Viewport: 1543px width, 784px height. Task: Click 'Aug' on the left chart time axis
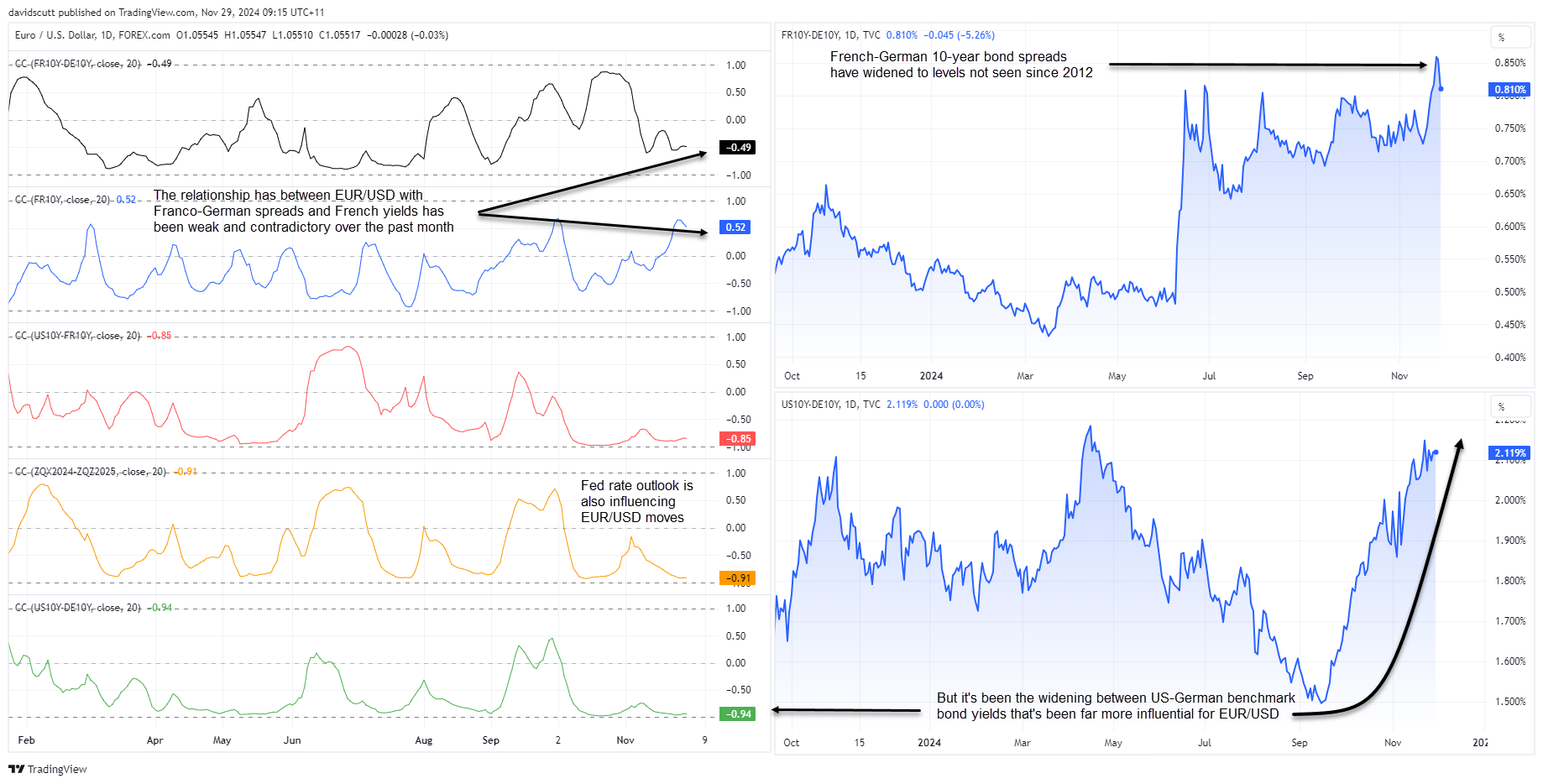click(424, 740)
